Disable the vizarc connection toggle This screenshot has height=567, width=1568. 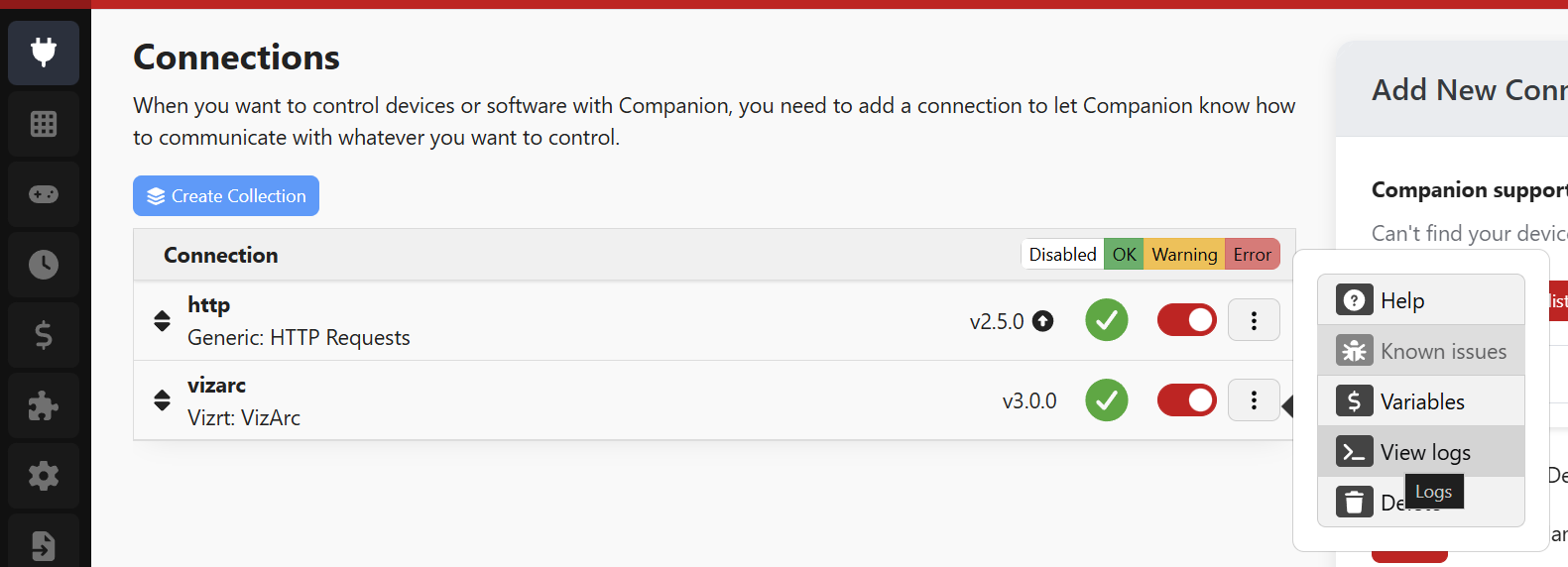1186,400
